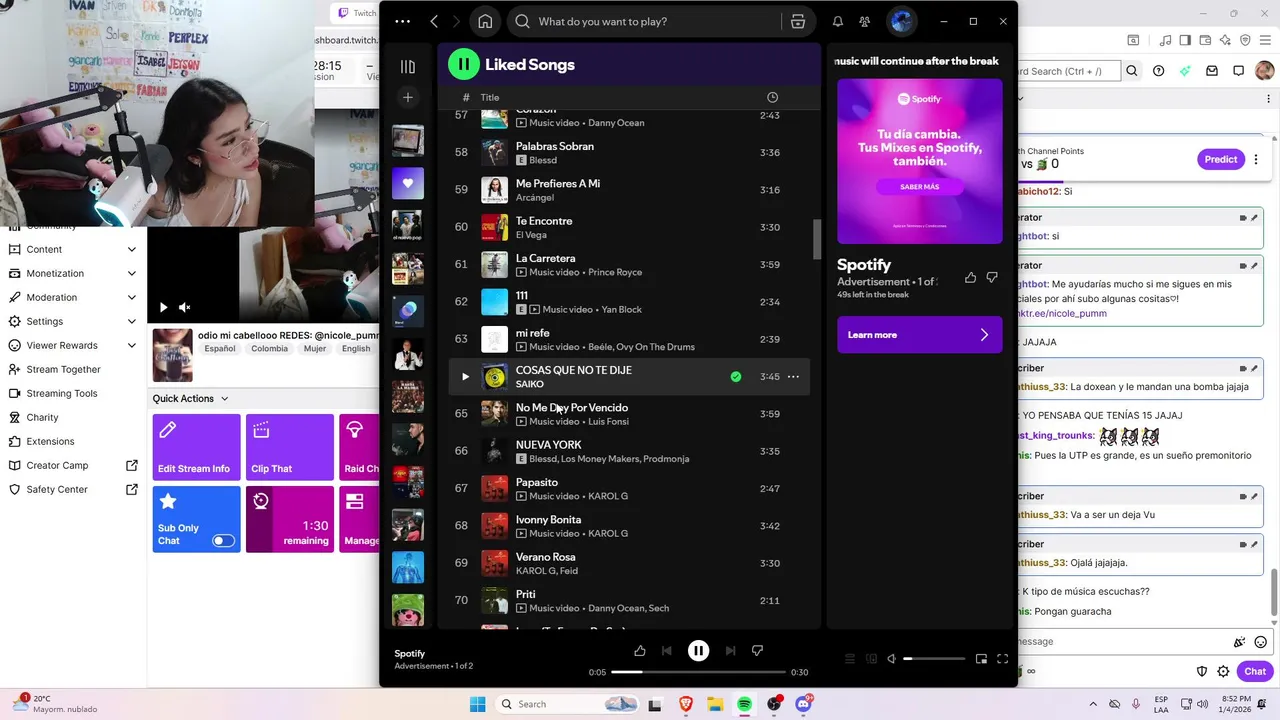Open artist link Prince Royce
Viewport: 1280px width, 720px height.
[615, 272]
